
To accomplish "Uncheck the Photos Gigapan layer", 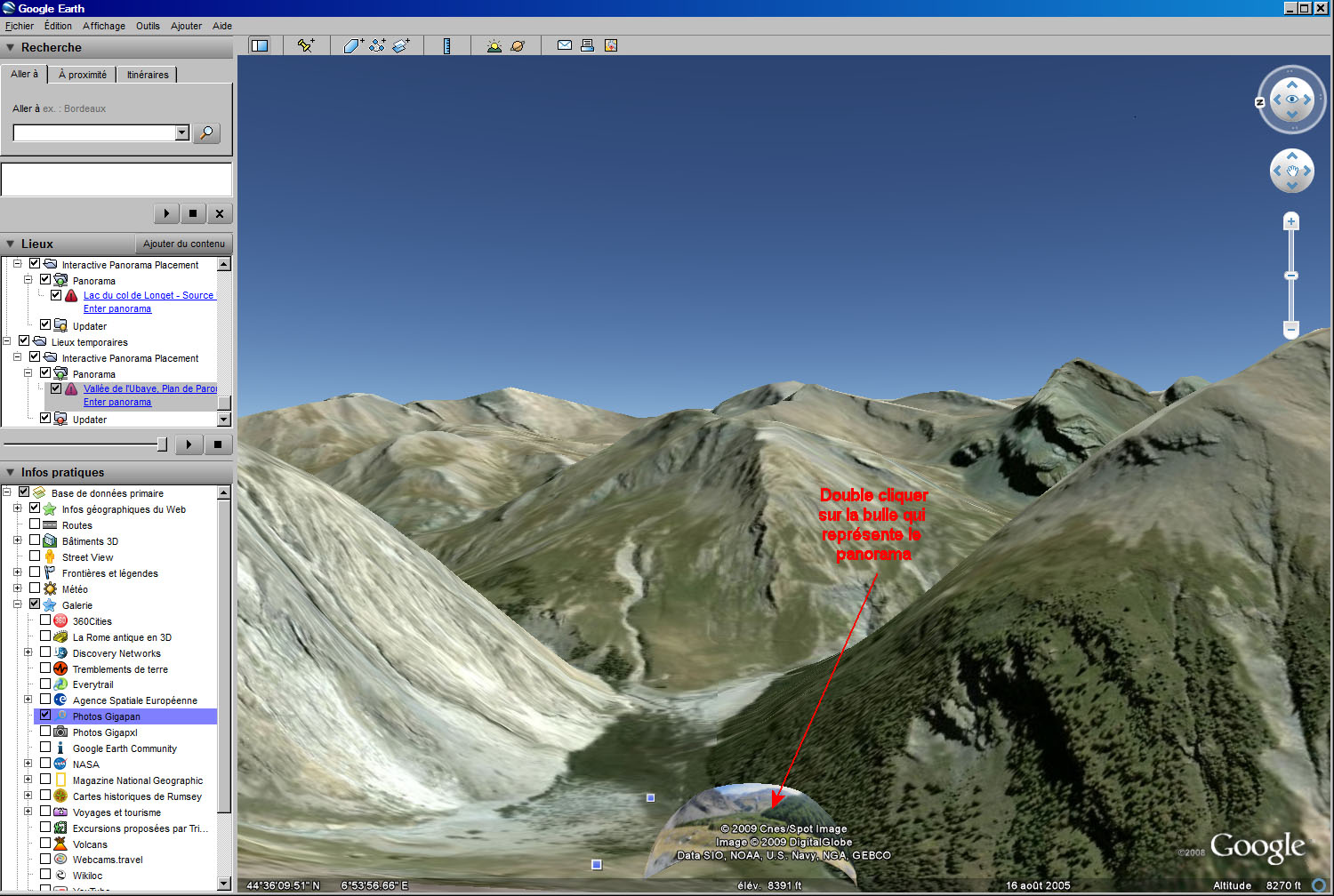I will pos(45,715).
